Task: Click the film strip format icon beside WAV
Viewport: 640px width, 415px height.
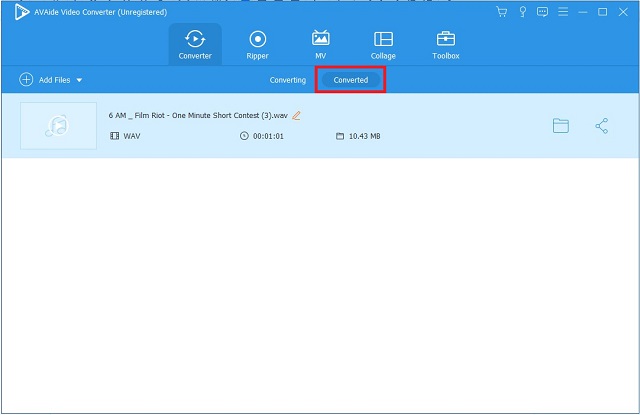Action: [x=115, y=136]
